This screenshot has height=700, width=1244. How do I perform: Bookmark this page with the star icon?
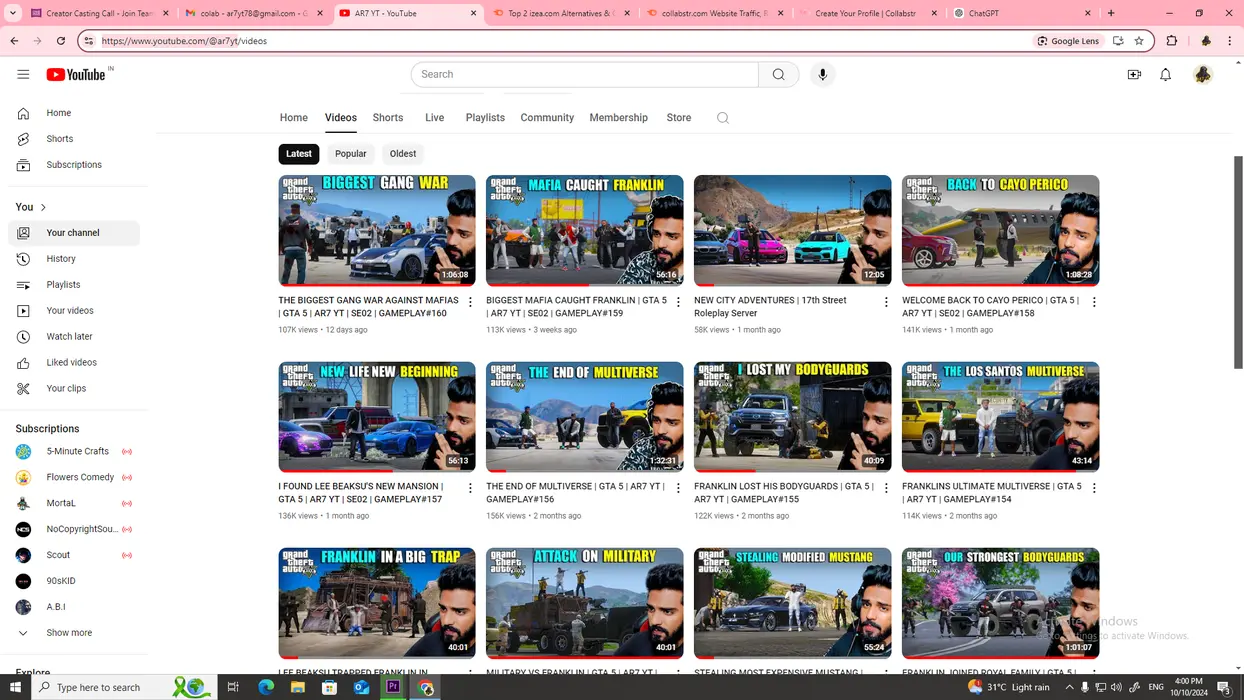tap(1139, 41)
